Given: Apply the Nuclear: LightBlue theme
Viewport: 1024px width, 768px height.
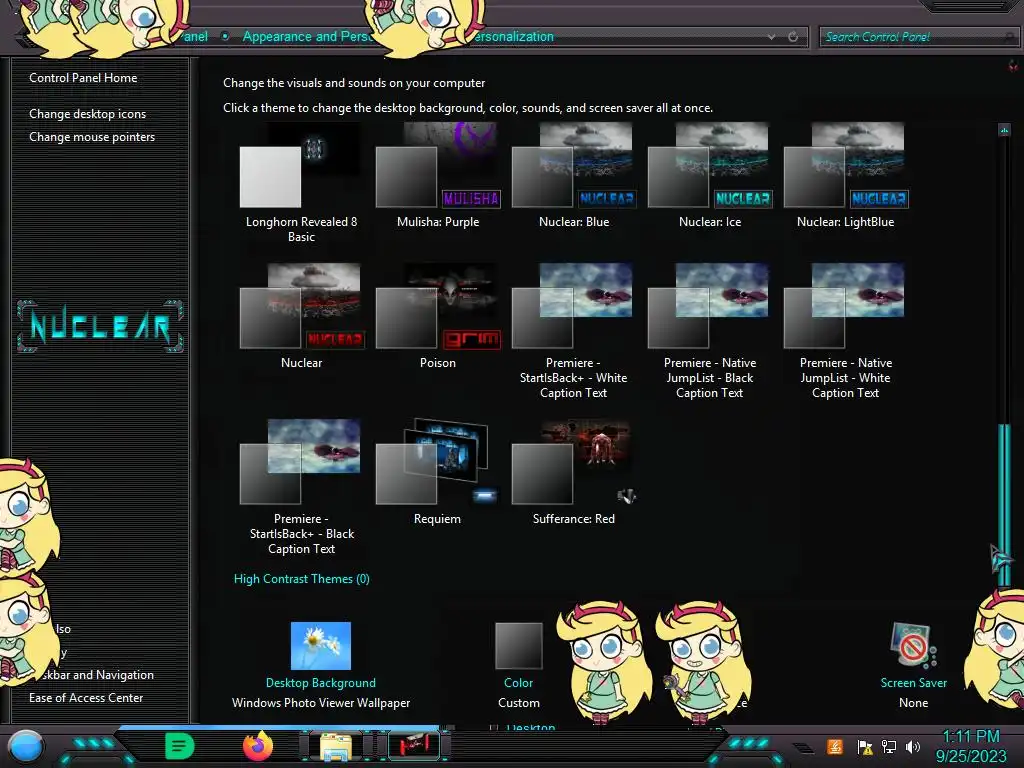Looking at the screenshot, I should coord(846,176).
